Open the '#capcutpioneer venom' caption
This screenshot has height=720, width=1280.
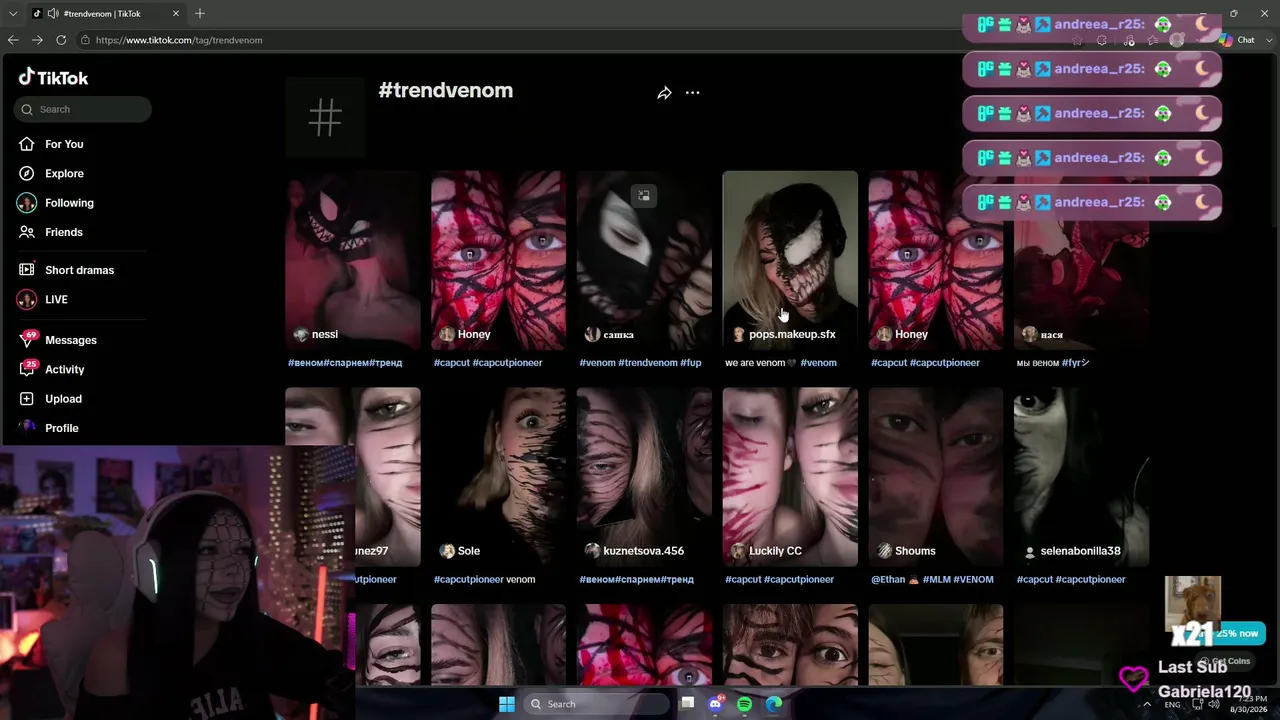(x=484, y=580)
